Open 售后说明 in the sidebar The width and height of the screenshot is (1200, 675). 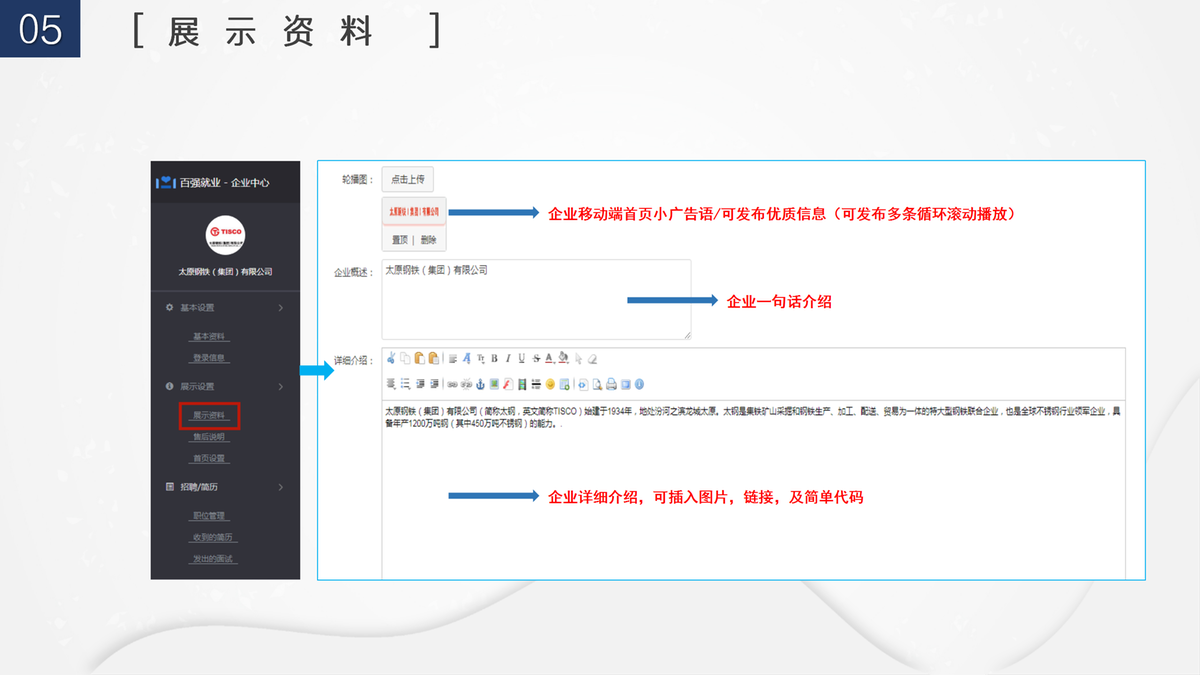click(209, 437)
